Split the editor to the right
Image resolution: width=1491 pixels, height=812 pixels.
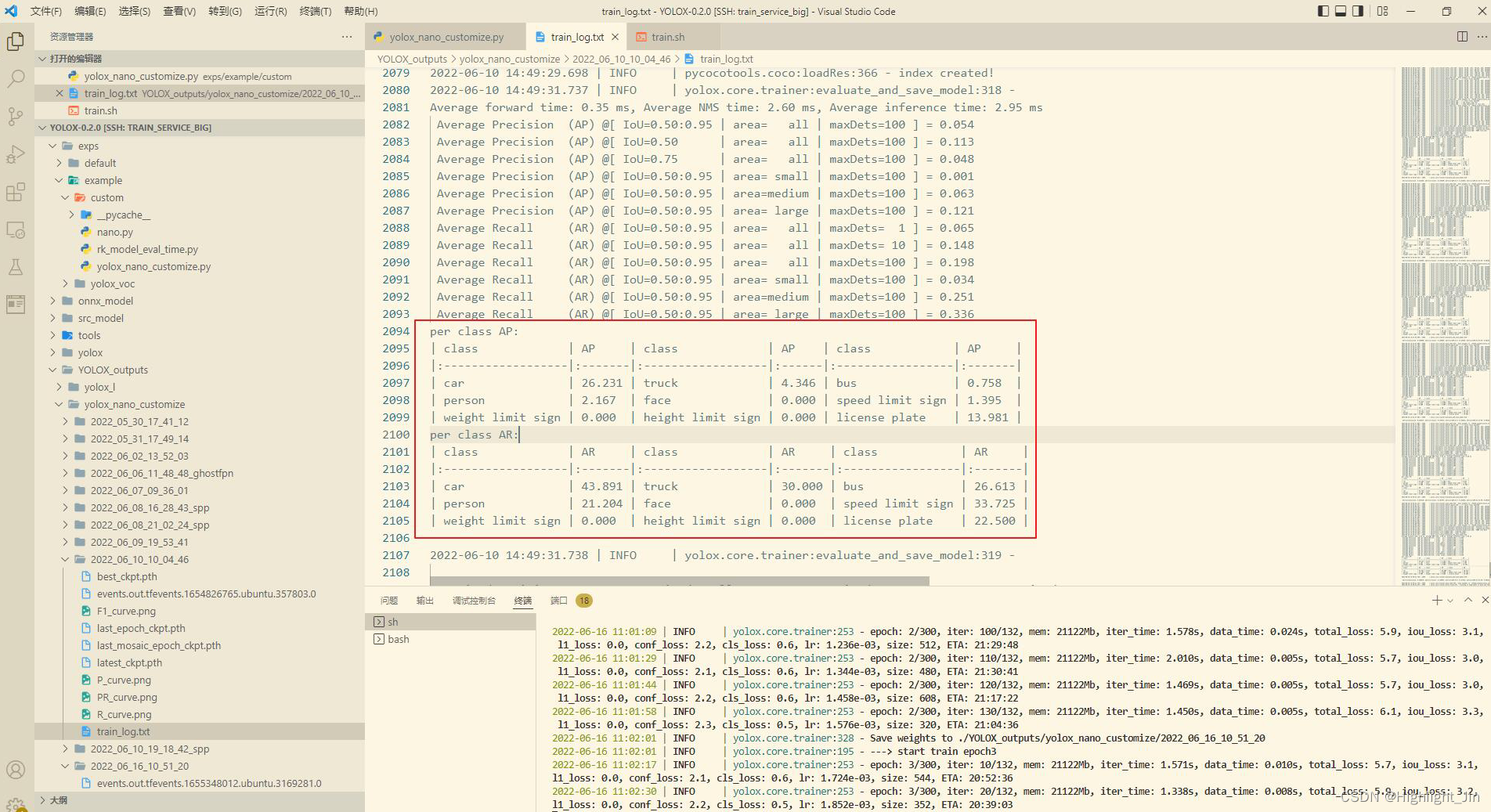coord(1462,37)
